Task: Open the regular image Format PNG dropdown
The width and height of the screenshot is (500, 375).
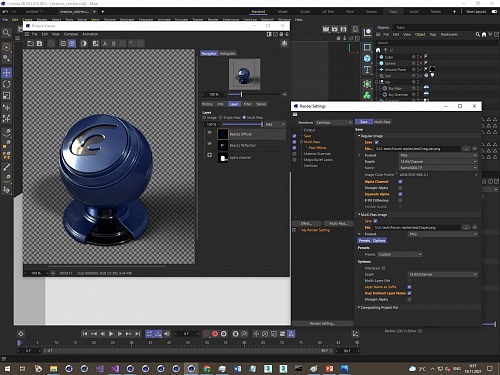Action: click(438, 155)
